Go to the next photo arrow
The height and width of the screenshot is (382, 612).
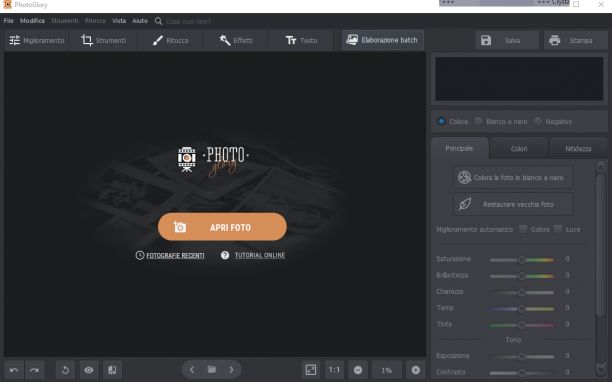(x=231, y=370)
